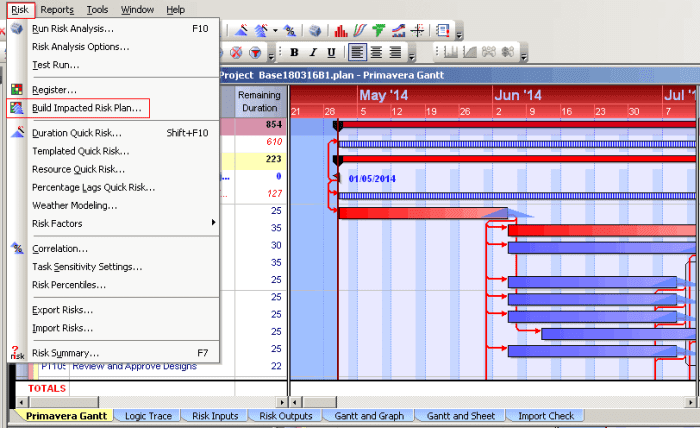Image resolution: width=700 pixels, height=428 pixels.
Task: Click the Remaining Duration column header
Action: [260, 101]
